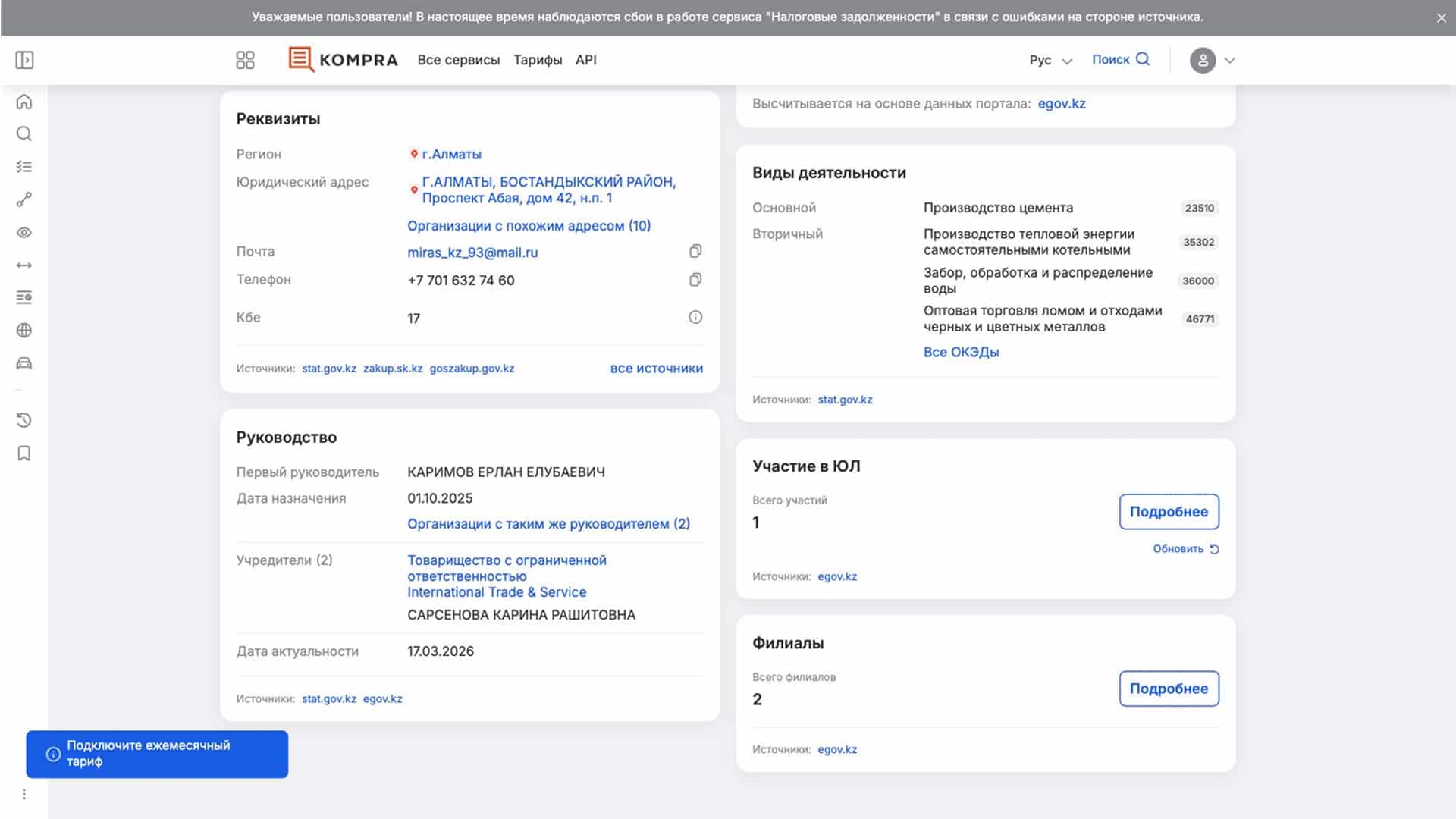Click the eye monitoring icon in the sidebar
This screenshot has height=819, width=1456.
pos(24,233)
